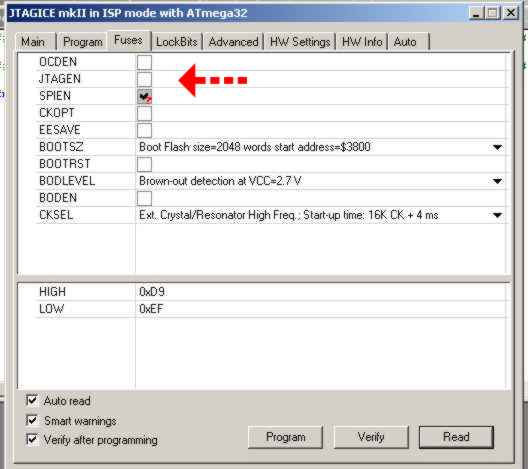Image resolution: width=528 pixels, height=469 pixels.
Task: Select the EESAVE fuse label
Action: tap(60, 130)
